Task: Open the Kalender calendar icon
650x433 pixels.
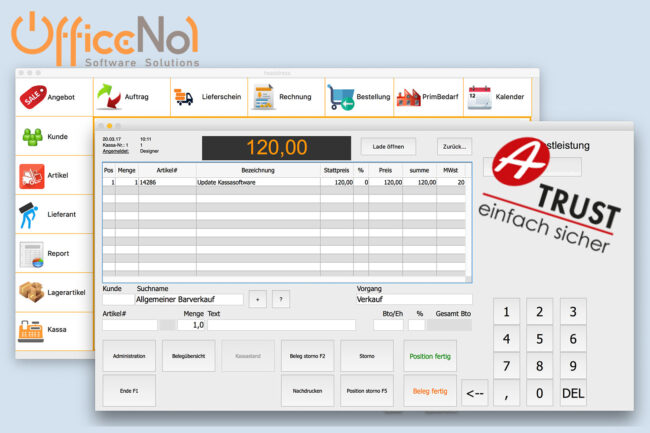Action: pos(480,97)
